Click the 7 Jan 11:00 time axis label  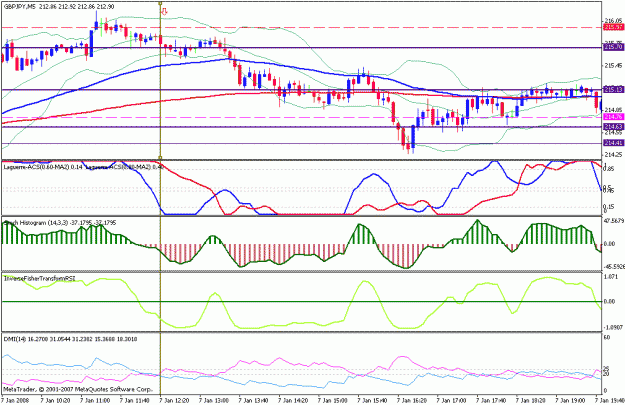(95, 400)
